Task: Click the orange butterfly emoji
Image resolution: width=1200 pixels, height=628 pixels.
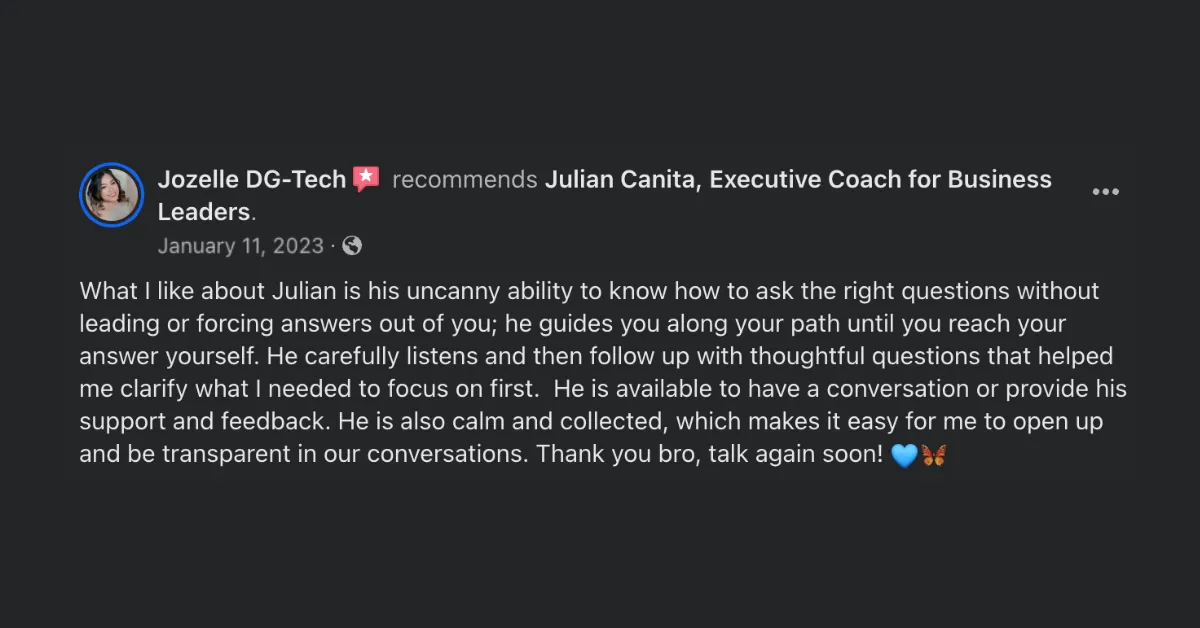Action: pyautogui.click(x=934, y=455)
